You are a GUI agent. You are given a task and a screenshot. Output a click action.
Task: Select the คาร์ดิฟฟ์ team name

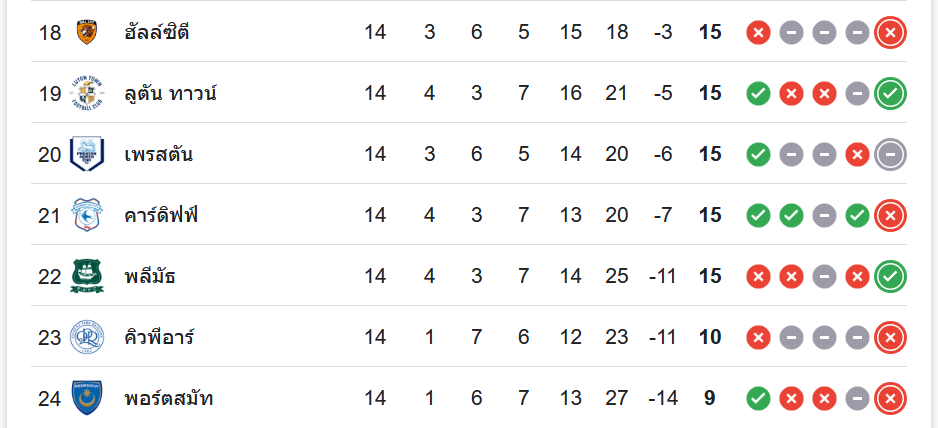[164, 215]
